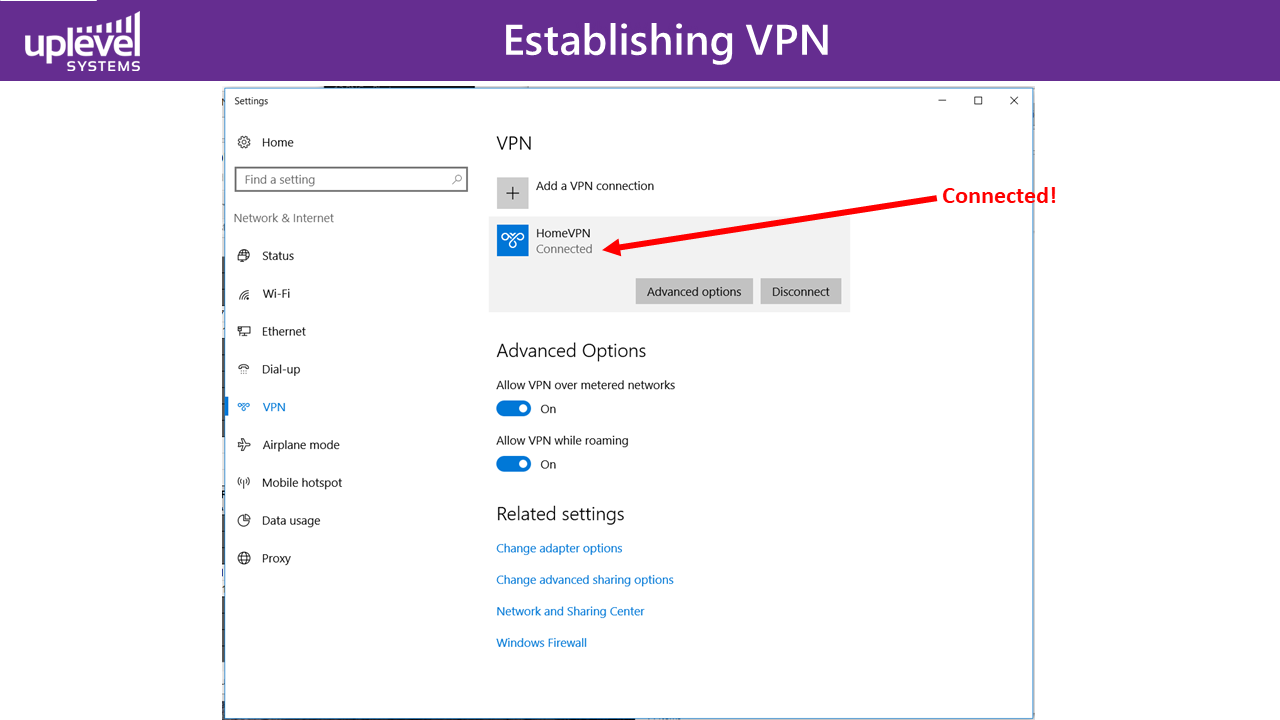The width and height of the screenshot is (1280, 720).
Task: Select the Wi-Fi signal icon in sidebar
Action: 244,294
